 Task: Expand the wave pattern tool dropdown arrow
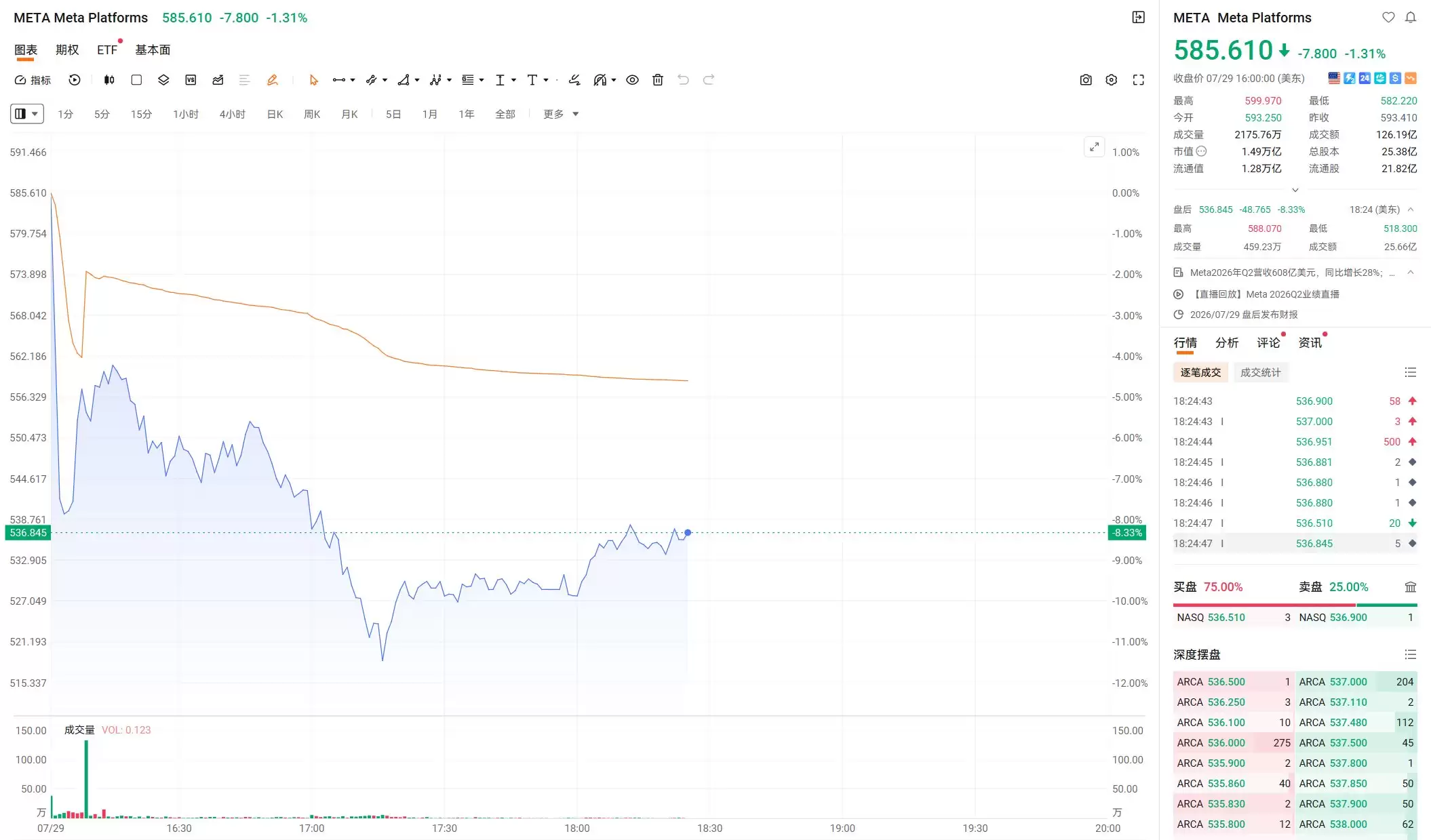click(x=449, y=80)
